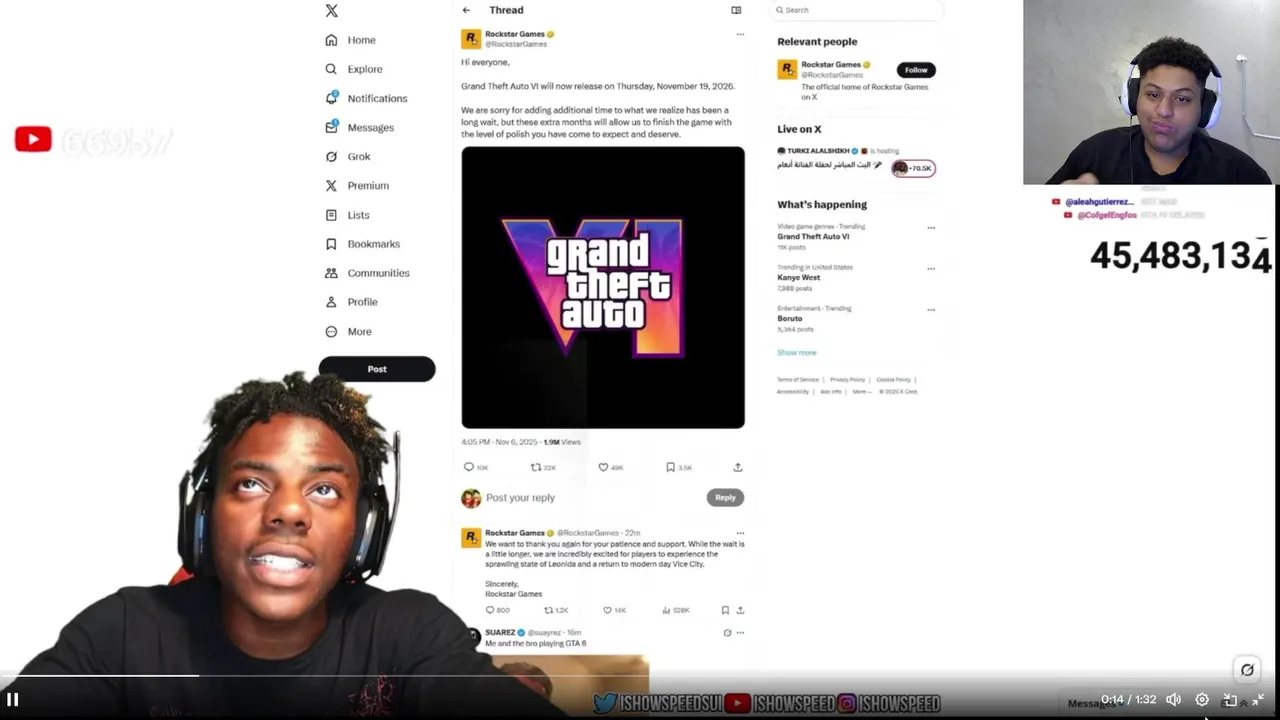The width and height of the screenshot is (1280, 720).
Task: Open video settings gear icon
Action: tap(1202, 700)
